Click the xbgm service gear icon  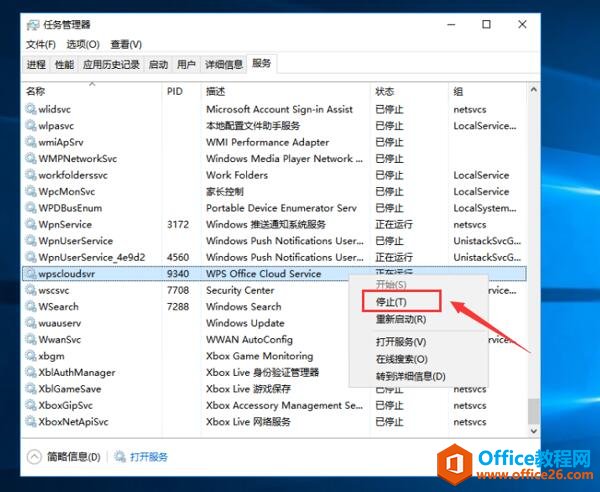pyautogui.click(x=31, y=356)
